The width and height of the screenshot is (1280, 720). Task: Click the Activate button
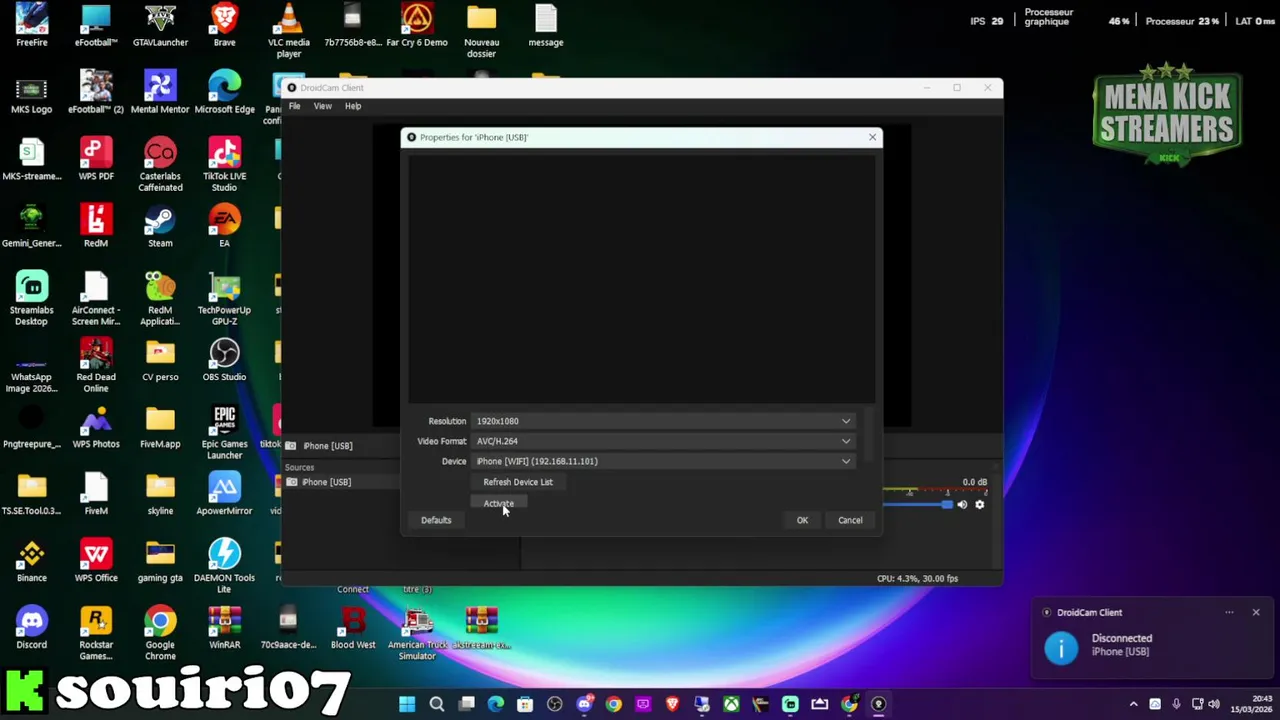(x=498, y=503)
